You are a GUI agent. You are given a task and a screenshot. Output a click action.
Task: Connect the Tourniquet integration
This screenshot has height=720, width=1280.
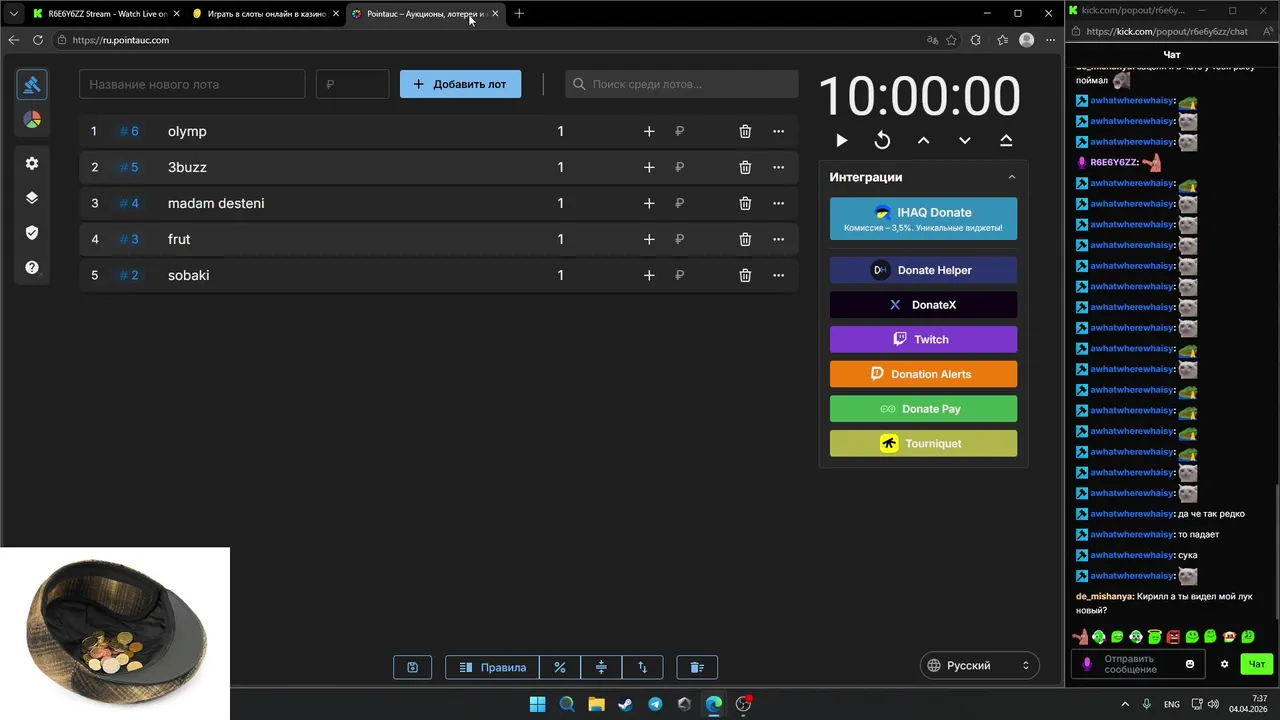[923, 443]
